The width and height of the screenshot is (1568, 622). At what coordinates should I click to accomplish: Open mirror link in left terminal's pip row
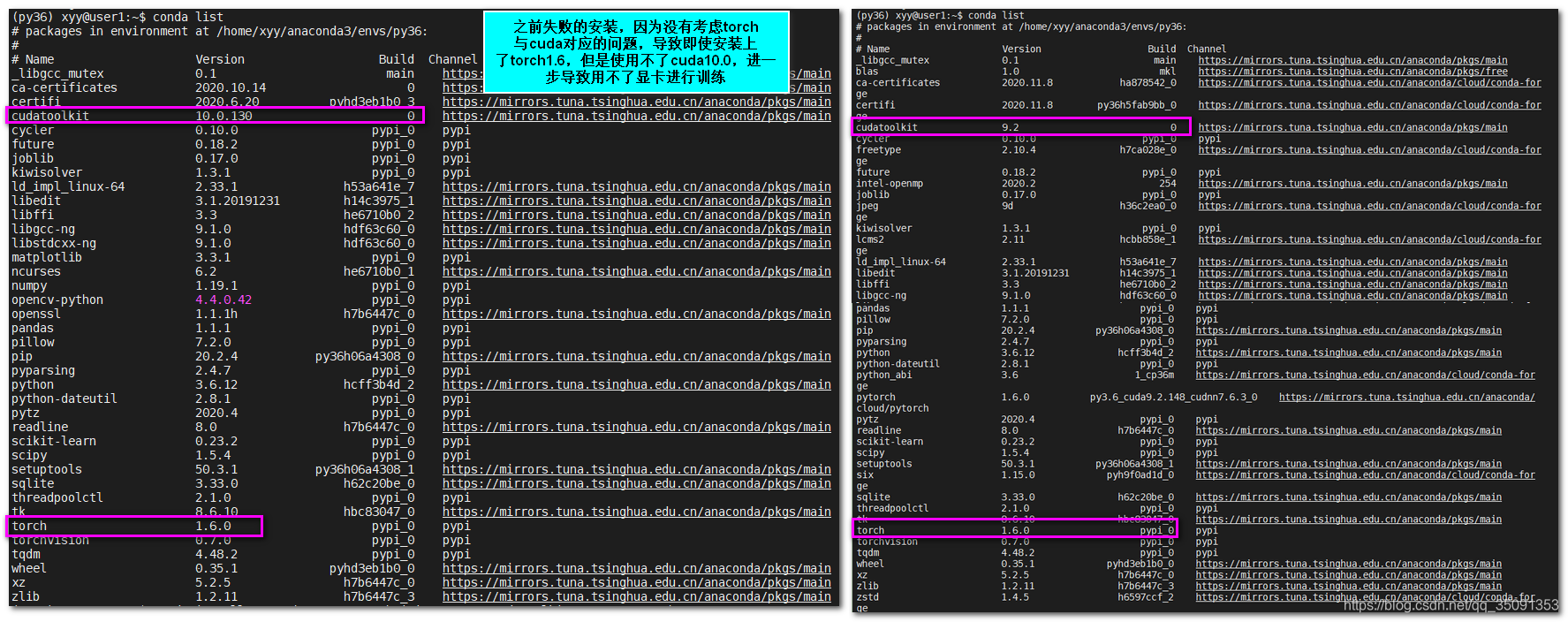coord(636,356)
